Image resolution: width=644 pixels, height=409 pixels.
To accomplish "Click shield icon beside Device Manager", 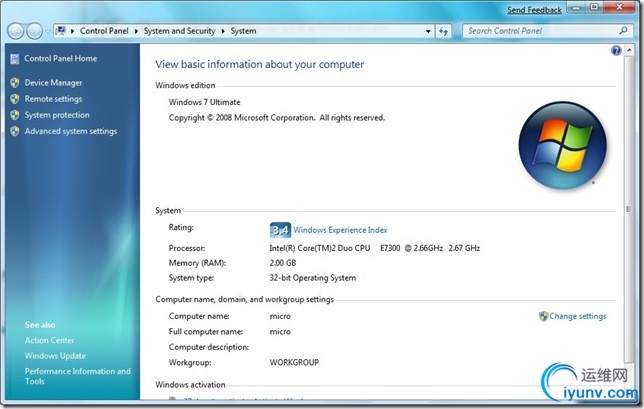I will pyautogui.click(x=15, y=83).
